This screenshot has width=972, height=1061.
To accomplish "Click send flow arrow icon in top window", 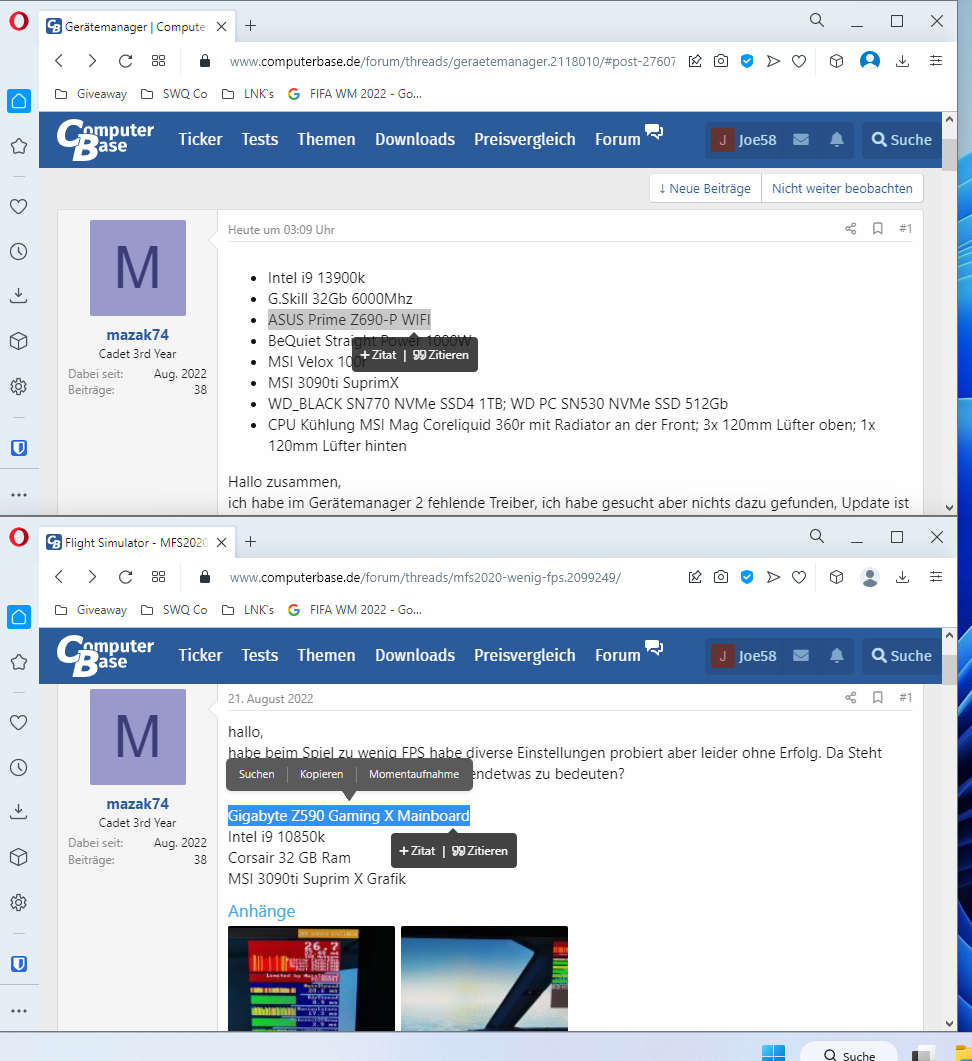I will (773, 61).
